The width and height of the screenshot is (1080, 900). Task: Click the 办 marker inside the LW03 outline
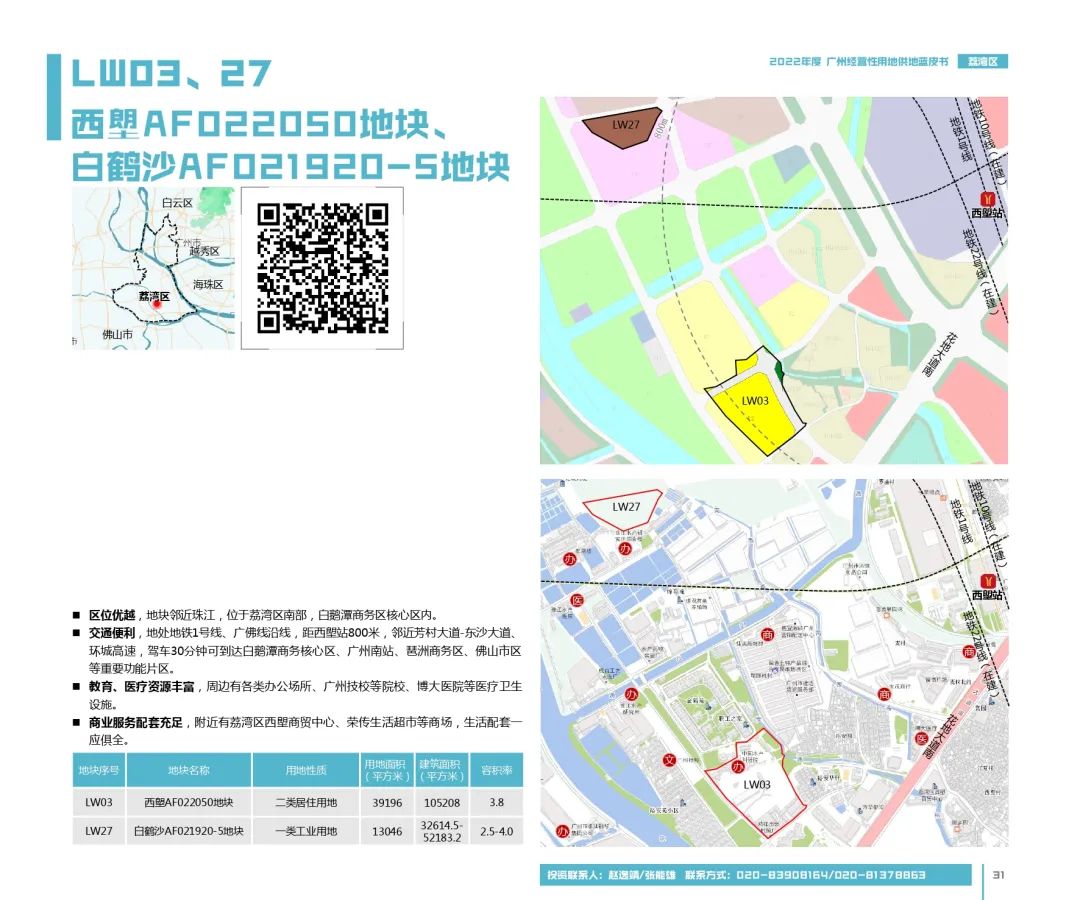coord(739,767)
